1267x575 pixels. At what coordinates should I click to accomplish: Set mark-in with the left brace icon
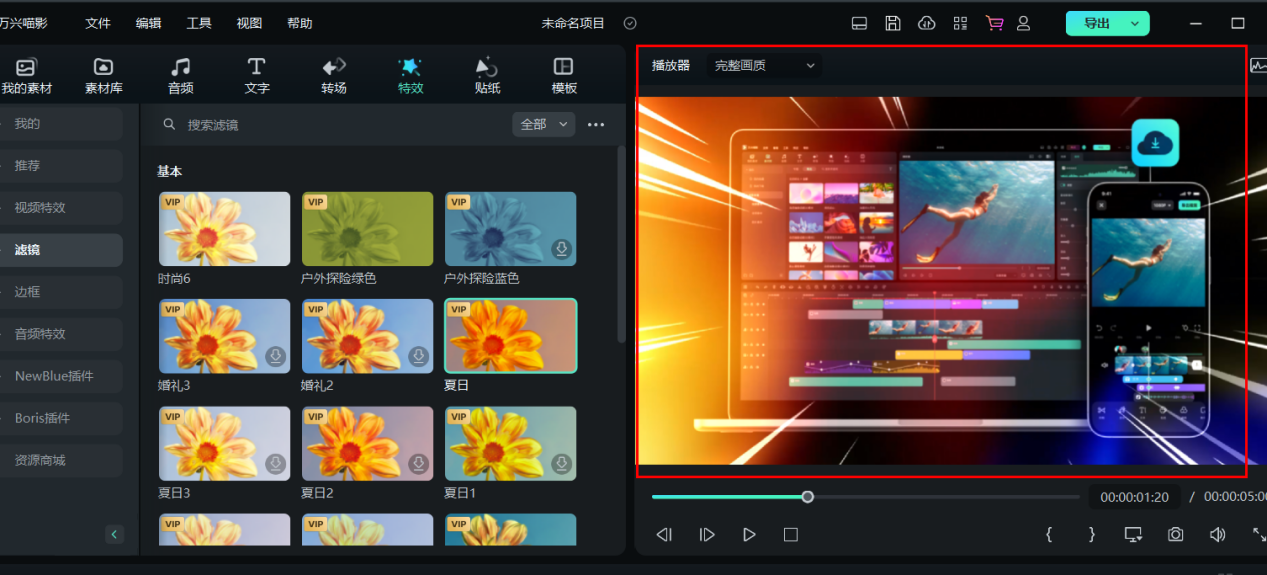[x=1049, y=535]
